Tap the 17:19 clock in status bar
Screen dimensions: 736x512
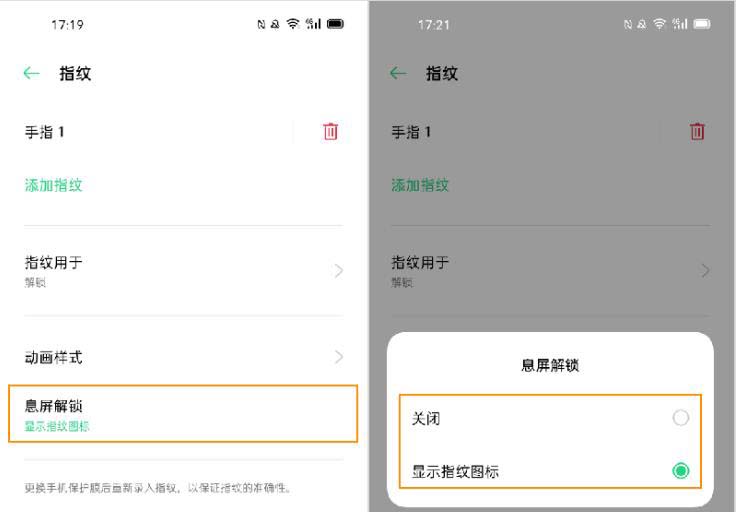point(67,24)
